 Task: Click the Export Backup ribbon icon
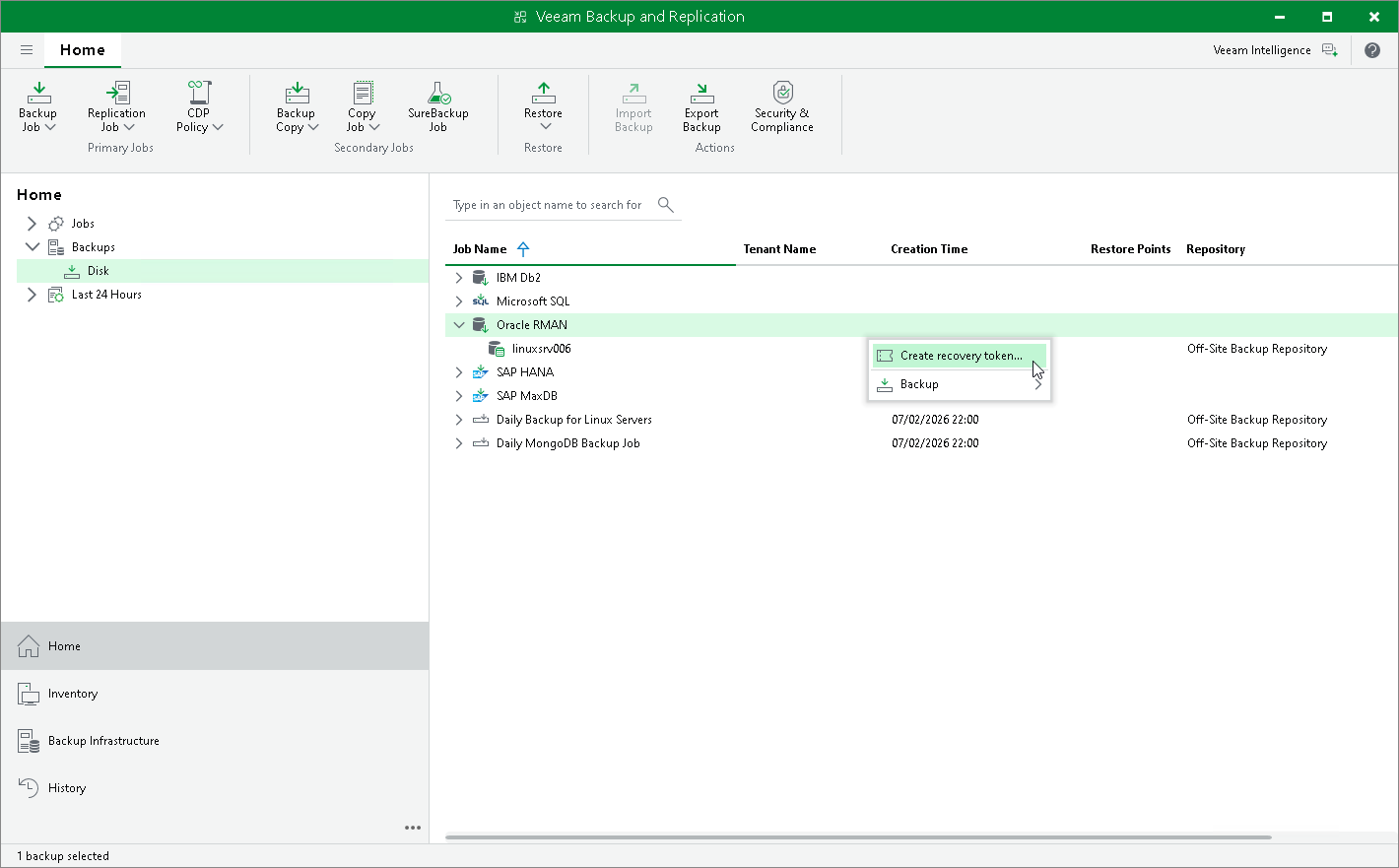tap(702, 94)
